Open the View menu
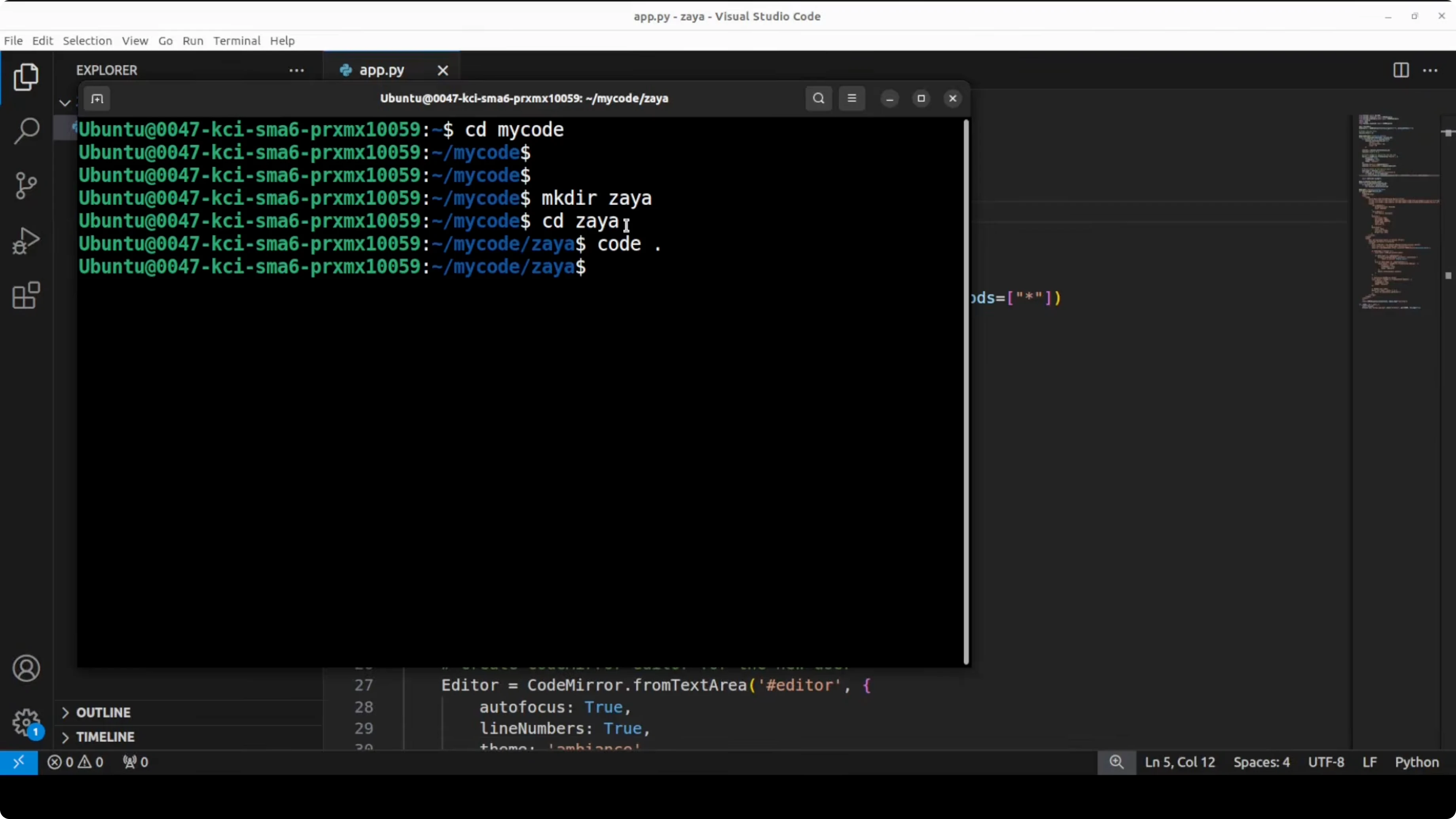Screen dimensions: 1456x819 click(x=135, y=41)
